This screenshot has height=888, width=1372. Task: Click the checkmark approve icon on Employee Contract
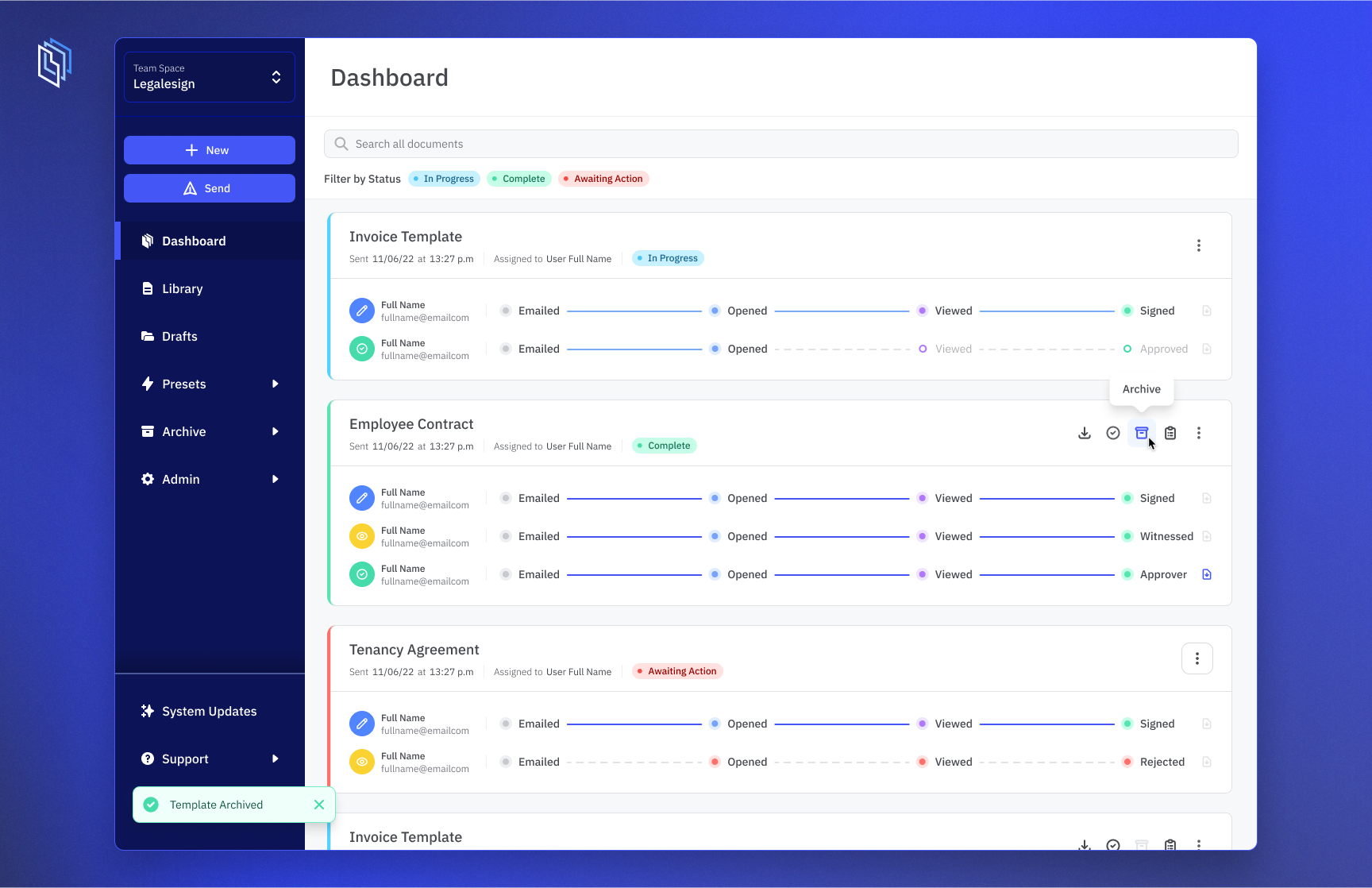(x=1113, y=433)
